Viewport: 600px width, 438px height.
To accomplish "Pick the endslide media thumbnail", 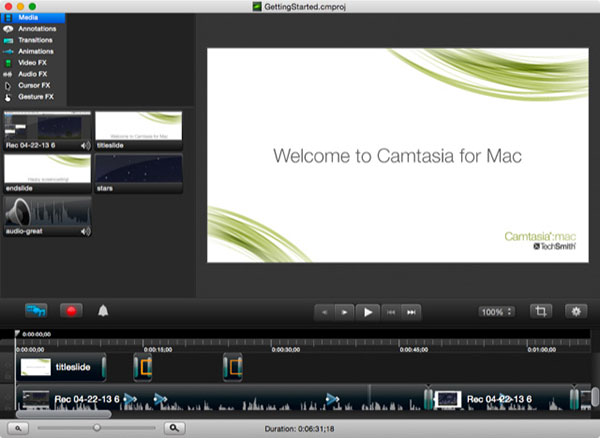I will [47, 173].
